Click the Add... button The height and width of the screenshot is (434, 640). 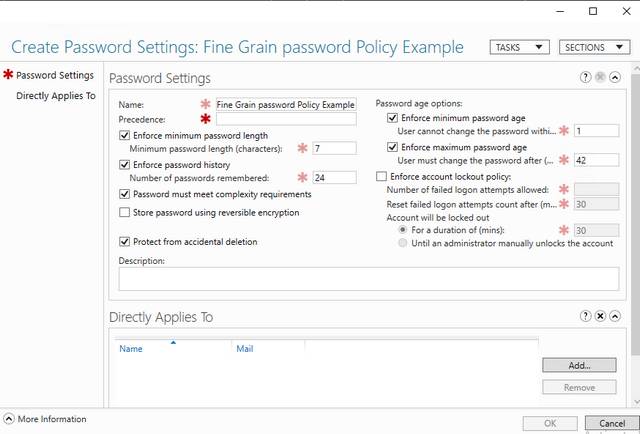coord(579,365)
